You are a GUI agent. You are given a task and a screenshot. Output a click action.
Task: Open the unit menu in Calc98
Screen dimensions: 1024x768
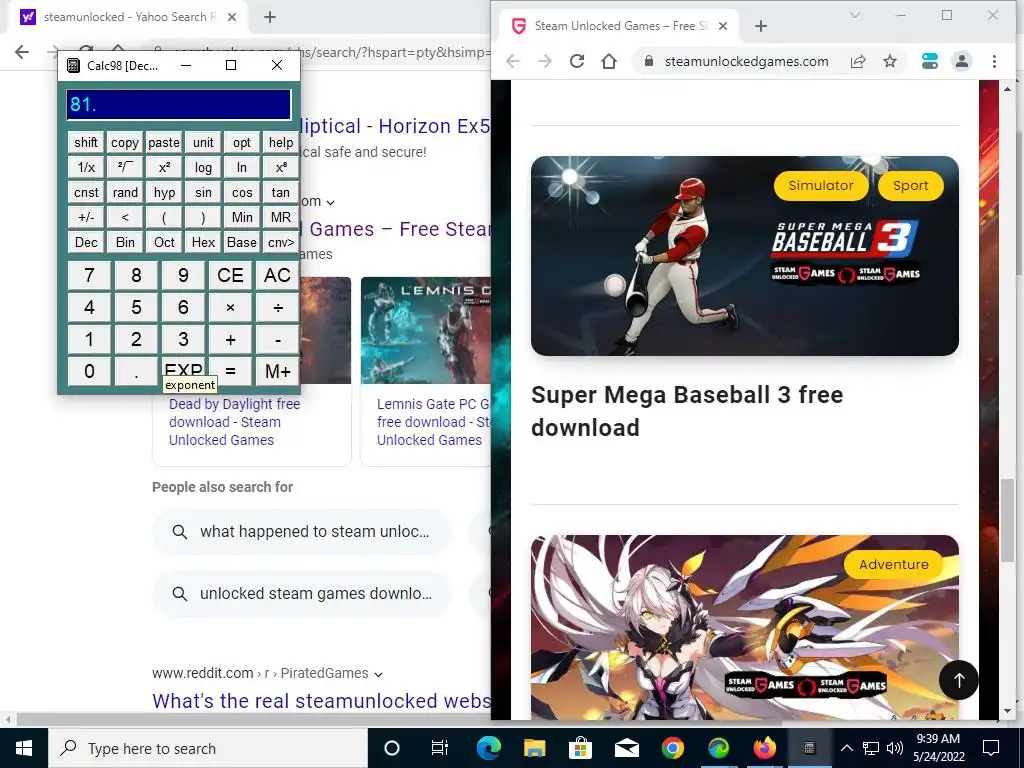point(203,142)
